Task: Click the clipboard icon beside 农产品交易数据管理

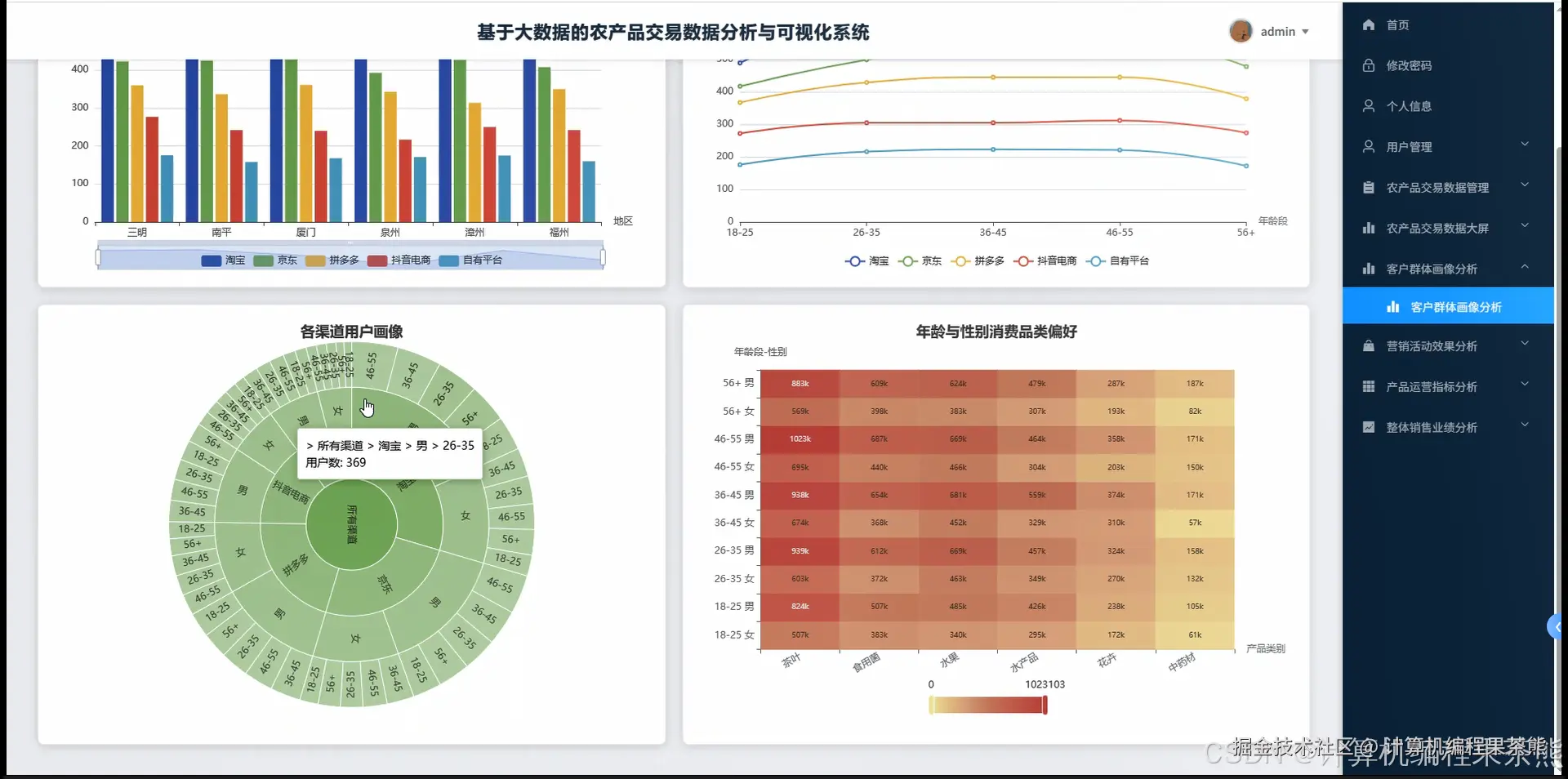Action: click(x=1369, y=187)
